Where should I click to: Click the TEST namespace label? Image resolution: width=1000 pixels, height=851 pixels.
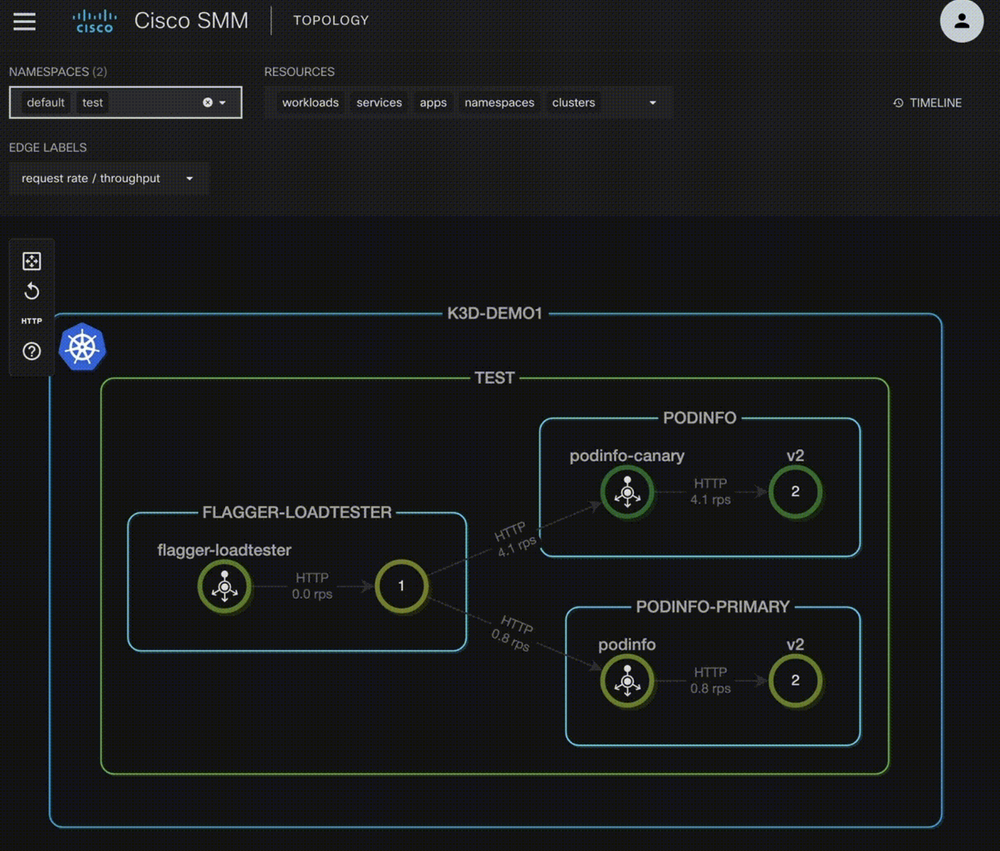[x=494, y=378]
